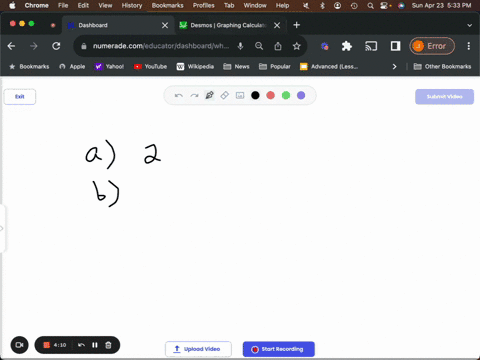Click the Siri icon in menu bar

click(401, 6)
